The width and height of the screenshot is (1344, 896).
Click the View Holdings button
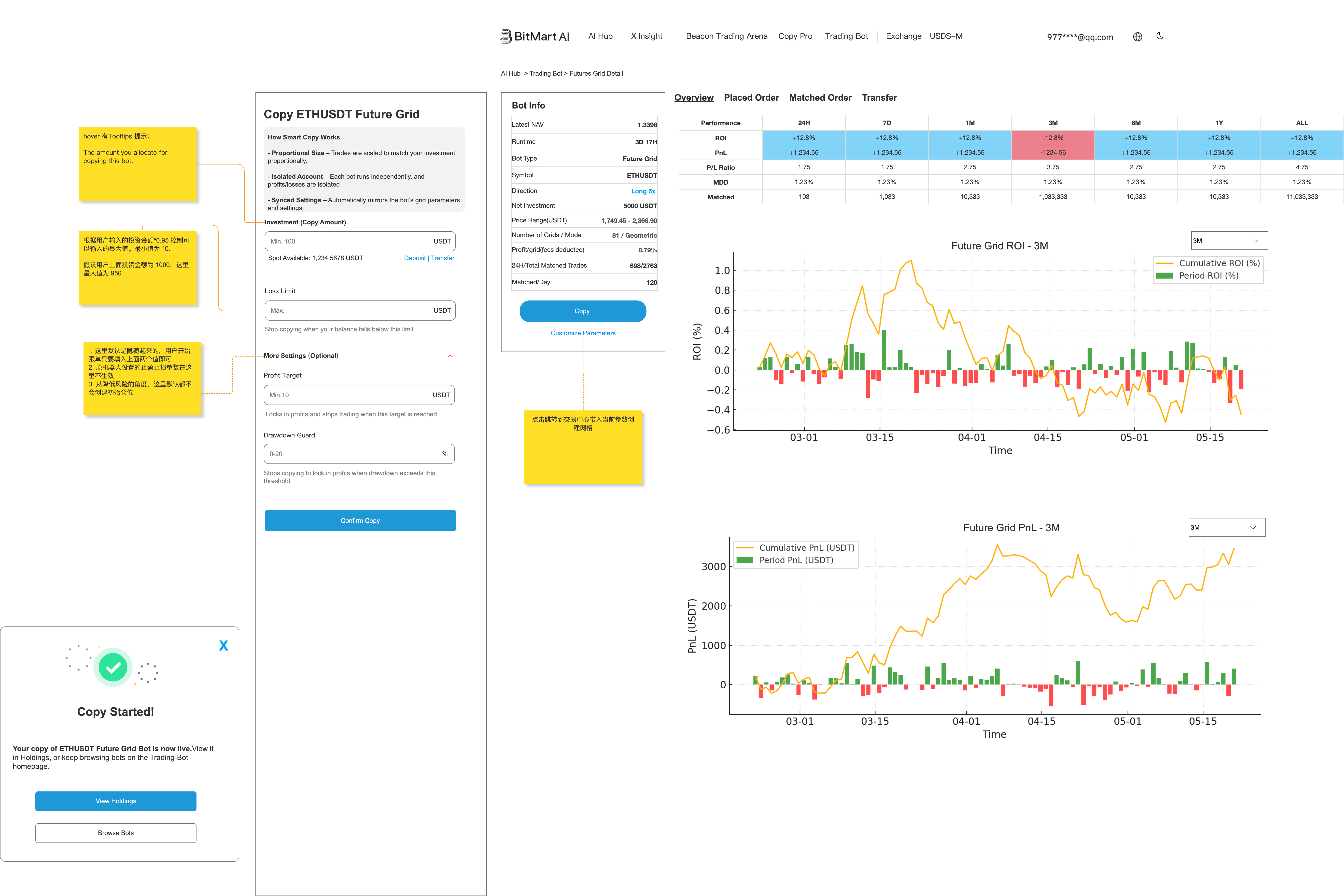point(116,801)
